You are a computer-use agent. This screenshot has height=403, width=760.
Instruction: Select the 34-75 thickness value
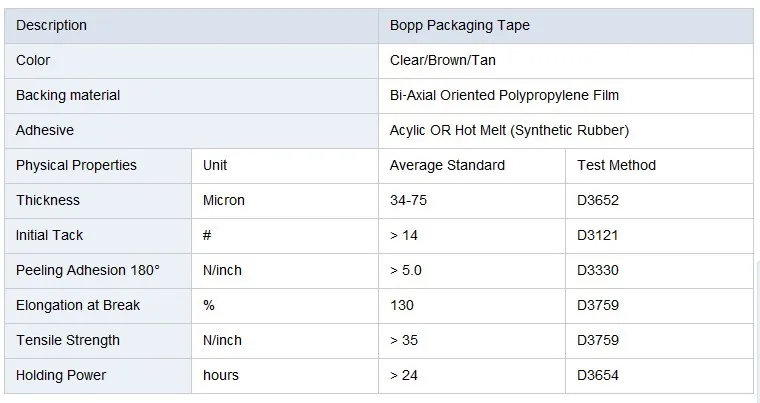click(x=408, y=200)
